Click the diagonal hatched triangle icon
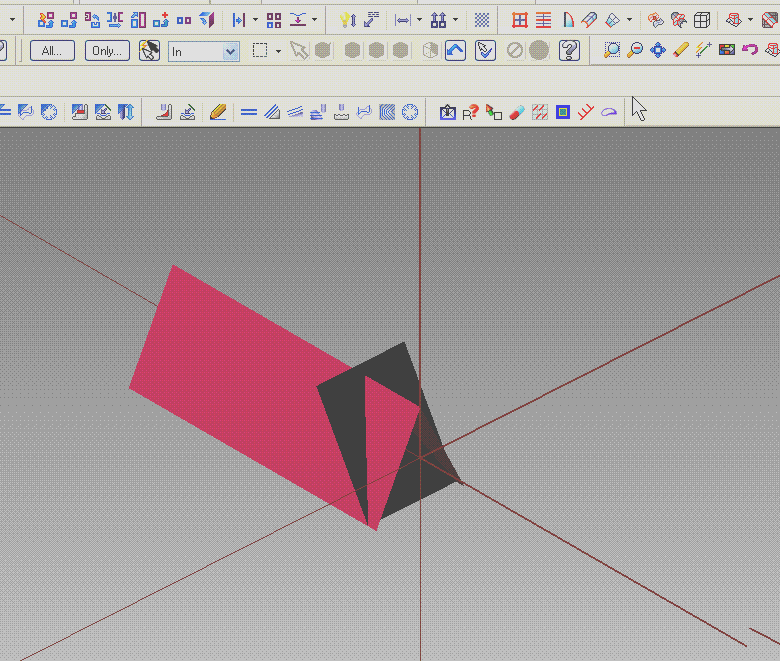Screen dimensions: 780x661 point(272,112)
